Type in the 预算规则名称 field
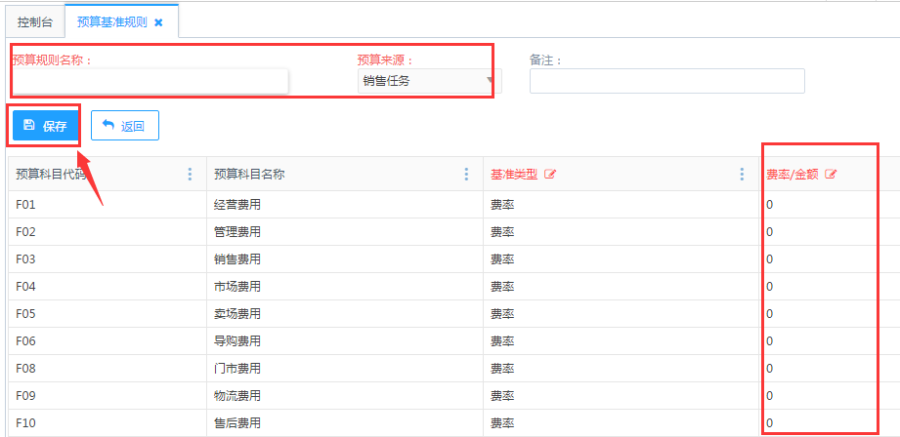Viewport: 900px width, 437px height. (150, 81)
